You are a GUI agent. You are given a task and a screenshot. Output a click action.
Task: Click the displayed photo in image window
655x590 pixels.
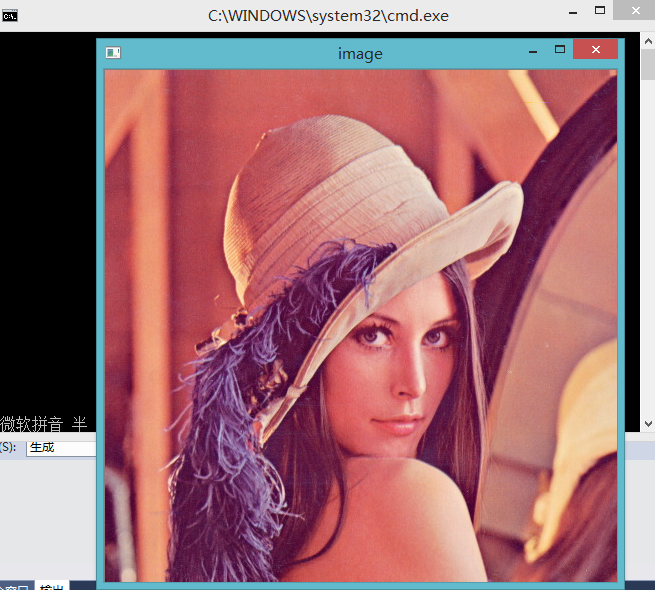361,326
